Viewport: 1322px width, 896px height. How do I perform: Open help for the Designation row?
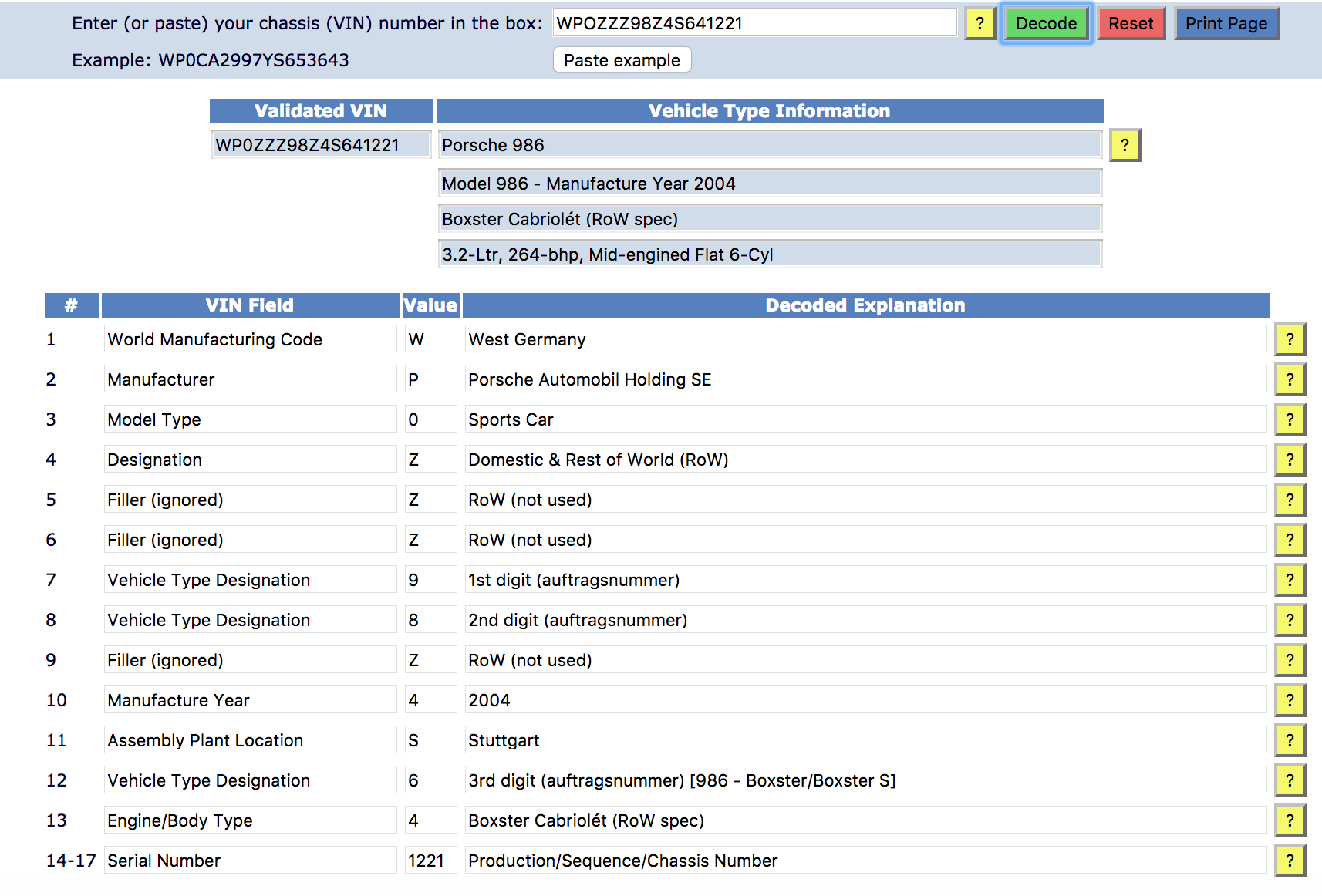point(1289,460)
